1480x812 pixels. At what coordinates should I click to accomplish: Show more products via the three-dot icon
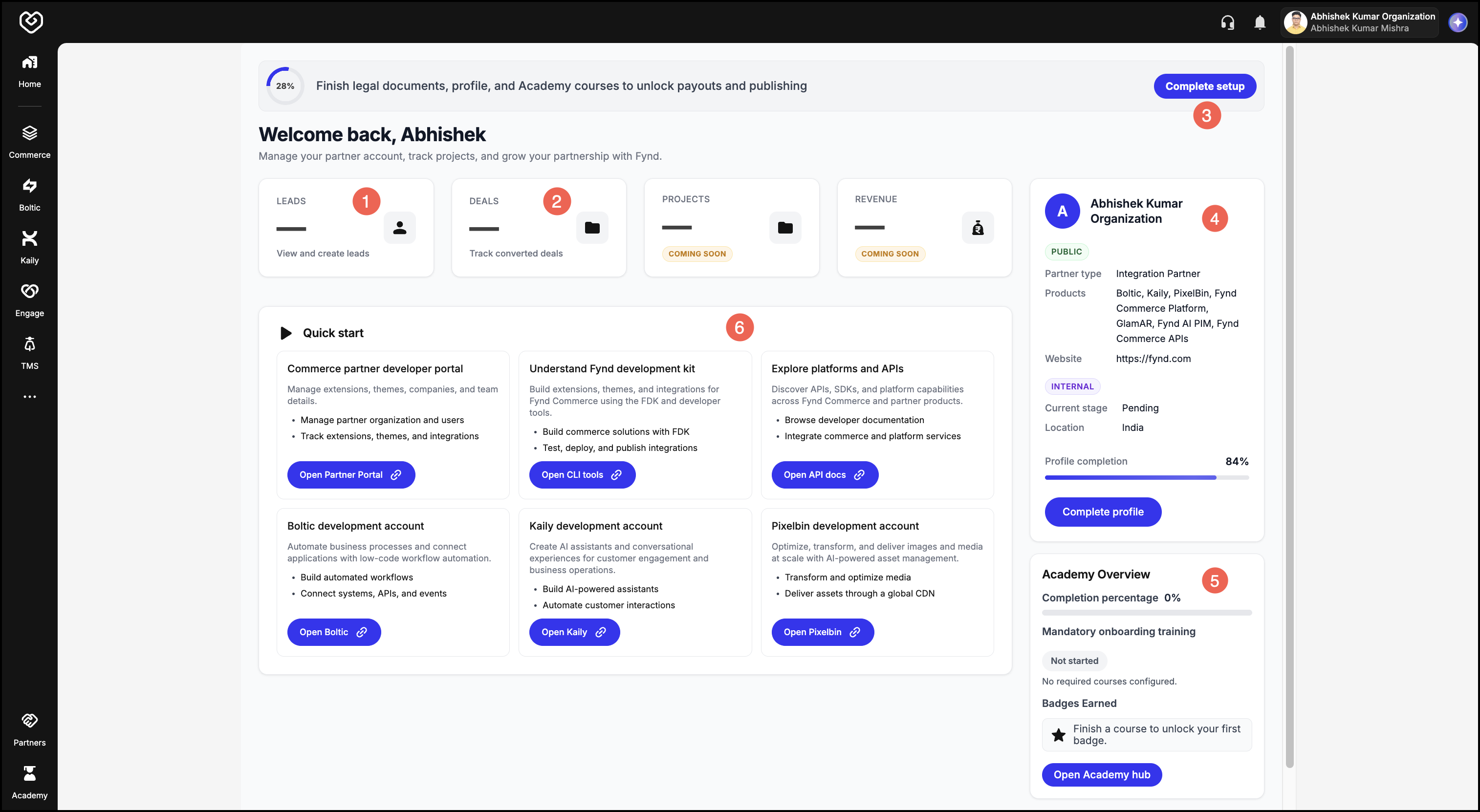click(x=29, y=397)
